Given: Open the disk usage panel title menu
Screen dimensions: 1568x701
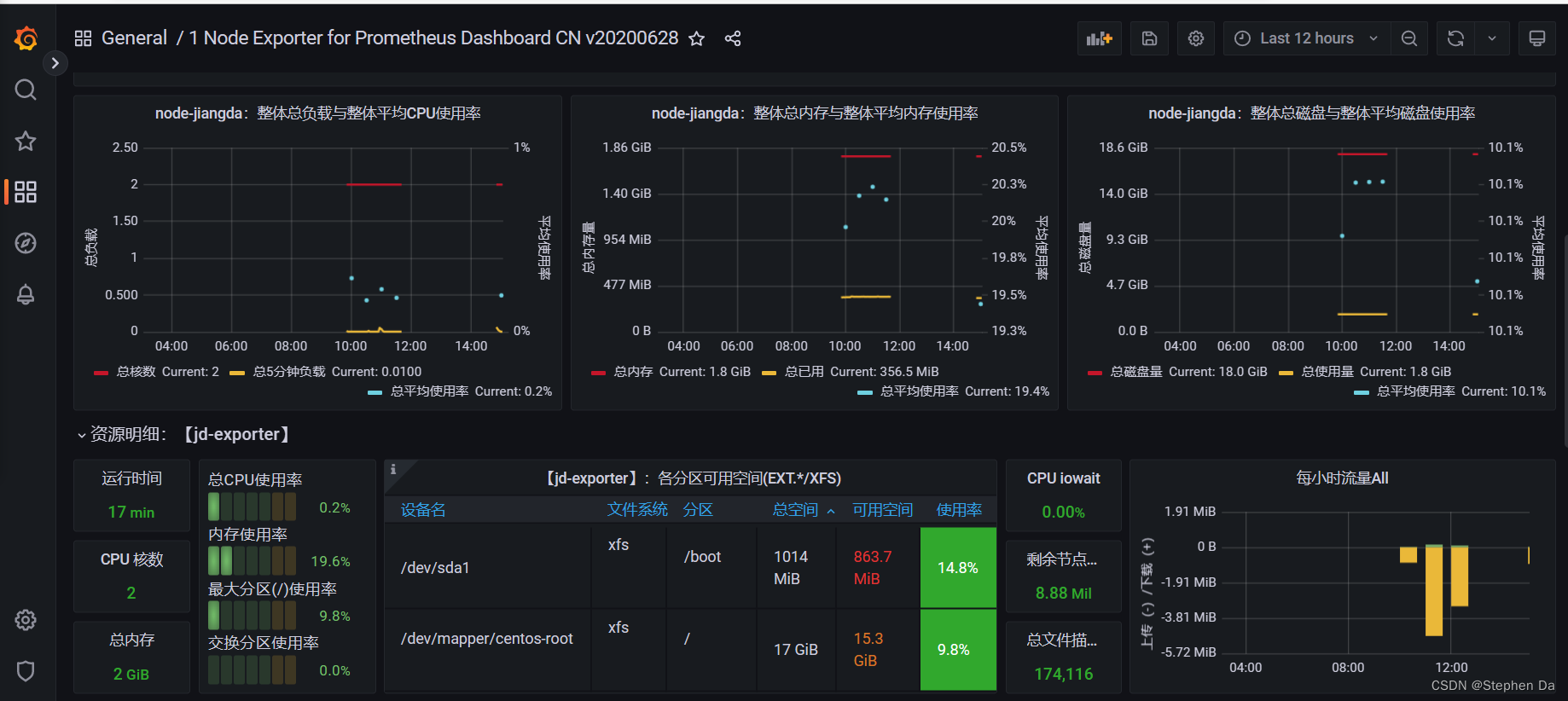Looking at the screenshot, I should 1311,113.
